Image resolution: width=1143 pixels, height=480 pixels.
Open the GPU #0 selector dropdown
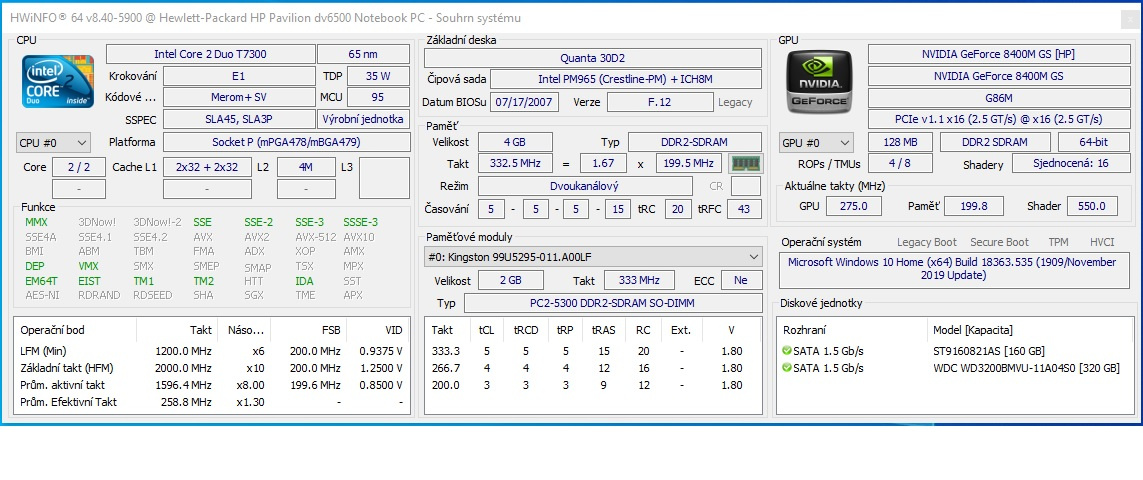816,143
